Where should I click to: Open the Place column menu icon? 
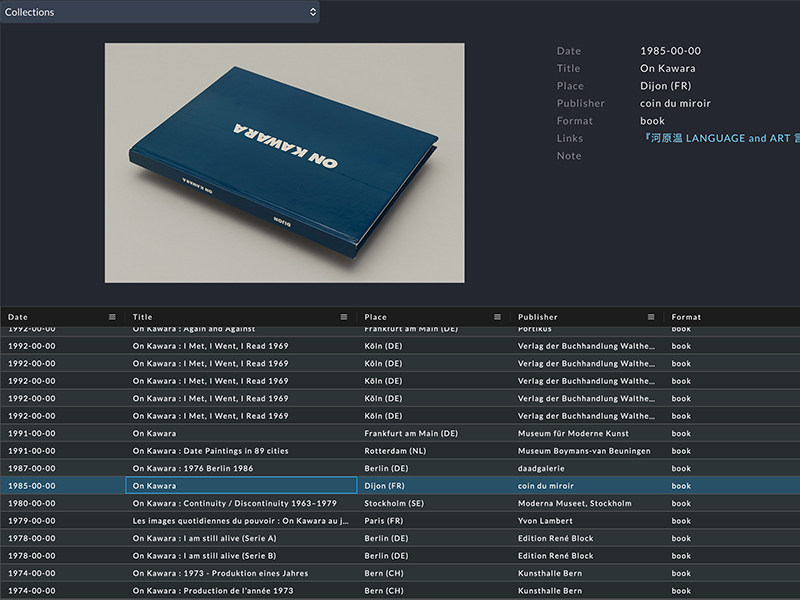tap(497, 317)
